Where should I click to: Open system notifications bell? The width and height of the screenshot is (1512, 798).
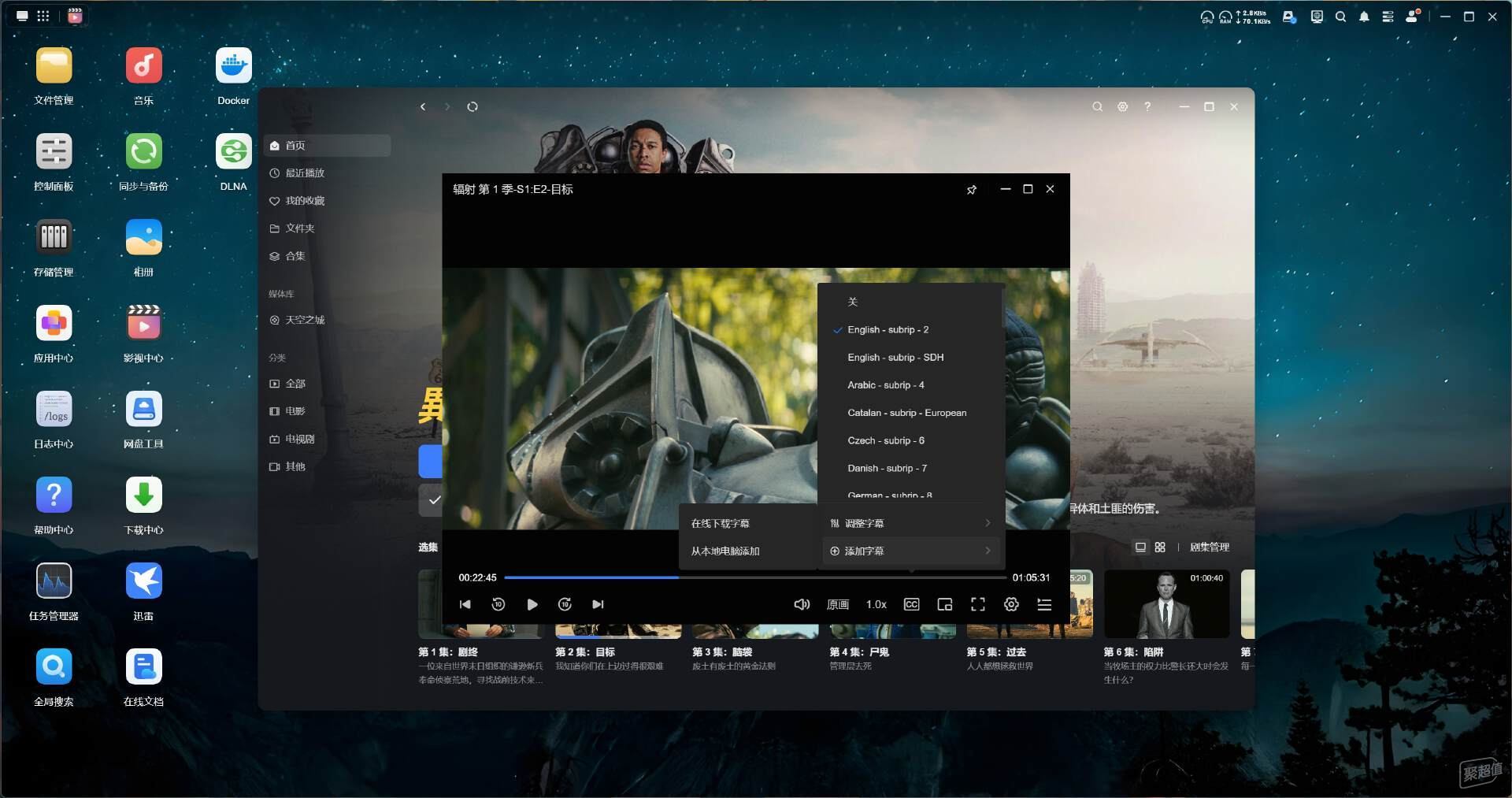click(x=1364, y=17)
